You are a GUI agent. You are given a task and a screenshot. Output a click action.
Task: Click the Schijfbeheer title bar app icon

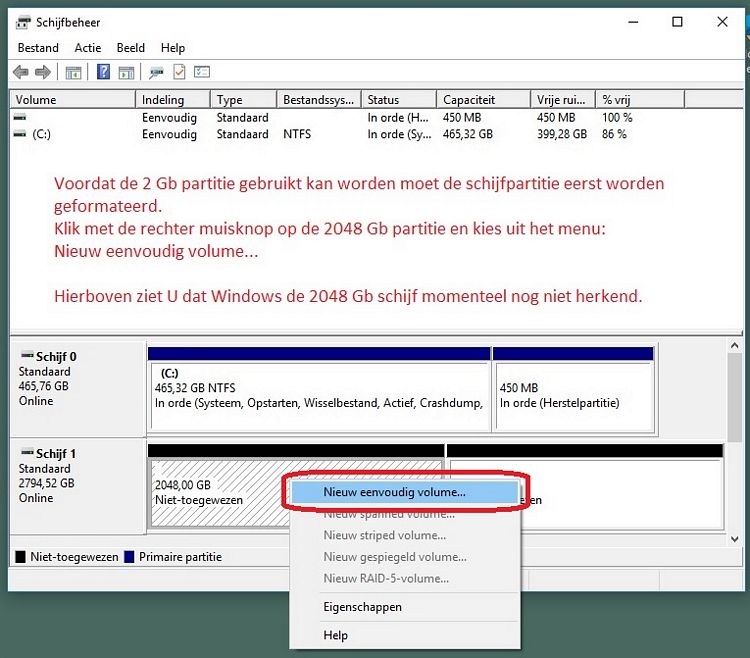point(23,22)
